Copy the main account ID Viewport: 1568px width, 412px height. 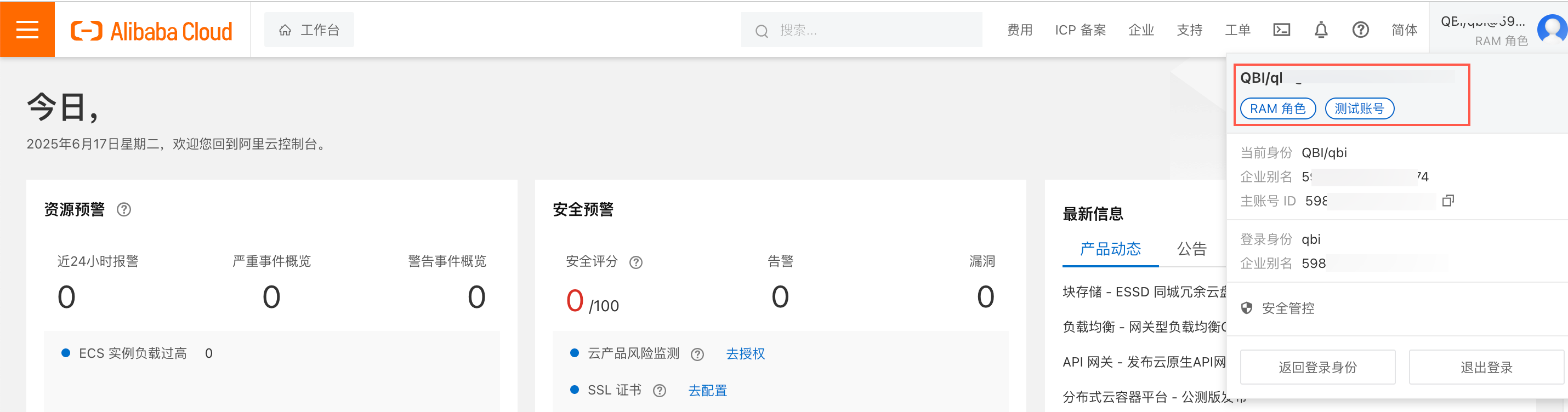coord(1447,201)
